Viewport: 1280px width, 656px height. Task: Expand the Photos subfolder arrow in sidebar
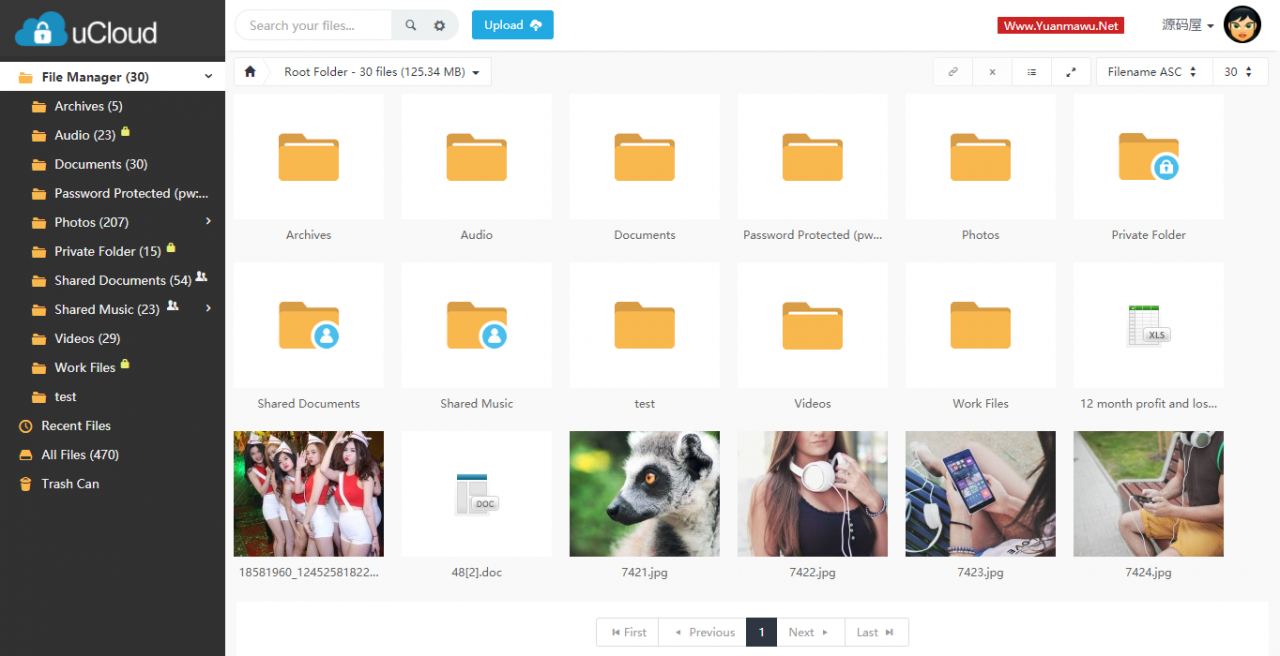tap(208, 222)
